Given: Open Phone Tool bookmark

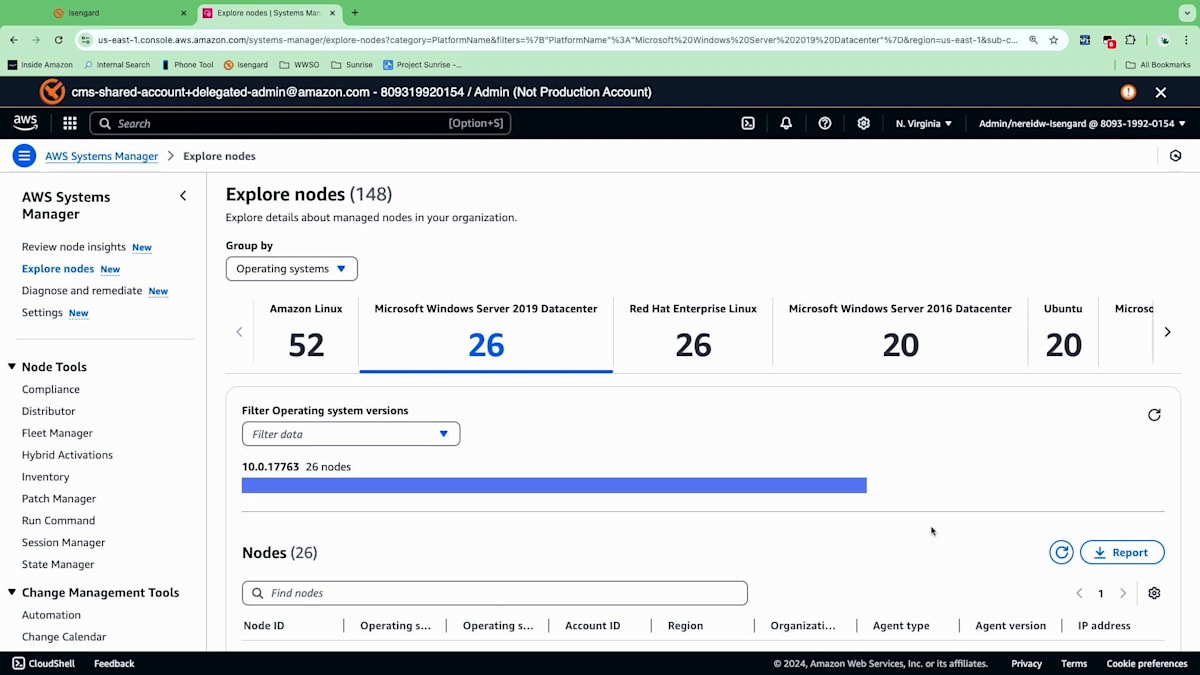Looking at the screenshot, I should (187, 65).
